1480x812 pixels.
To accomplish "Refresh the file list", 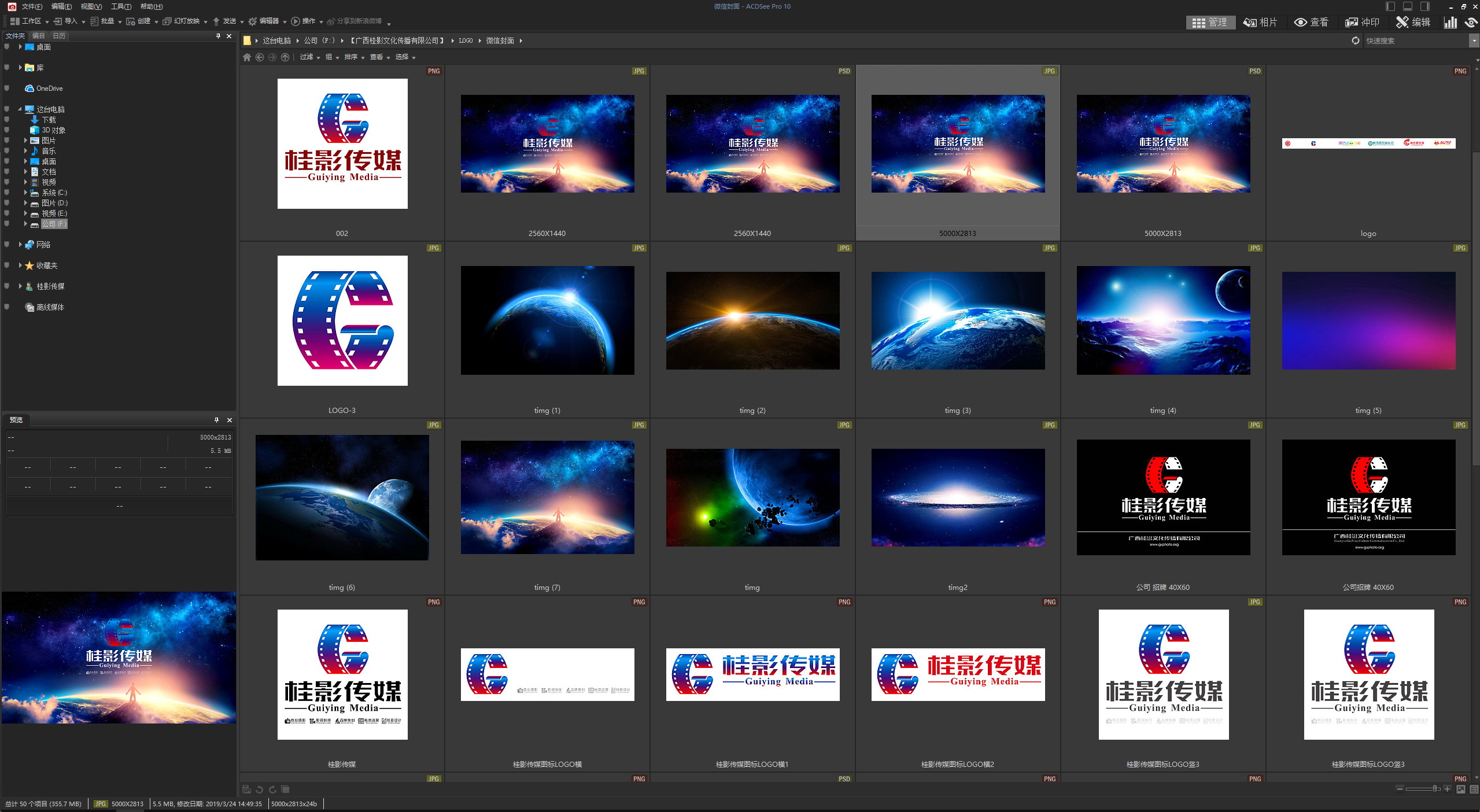I will pyautogui.click(x=1355, y=40).
